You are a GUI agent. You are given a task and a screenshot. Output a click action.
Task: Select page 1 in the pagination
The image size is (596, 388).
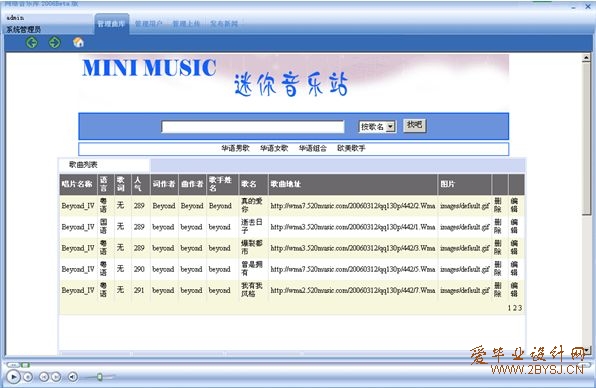pos(510,308)
